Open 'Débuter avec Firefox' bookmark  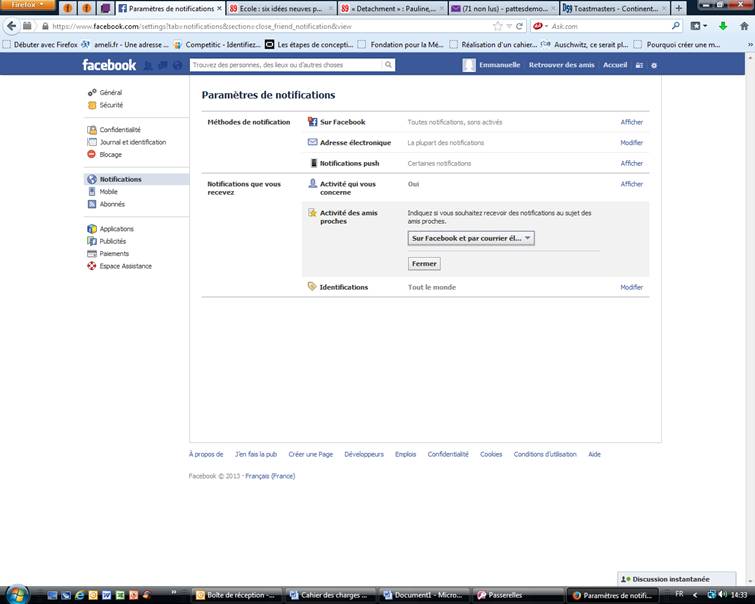tap(40, 45)
